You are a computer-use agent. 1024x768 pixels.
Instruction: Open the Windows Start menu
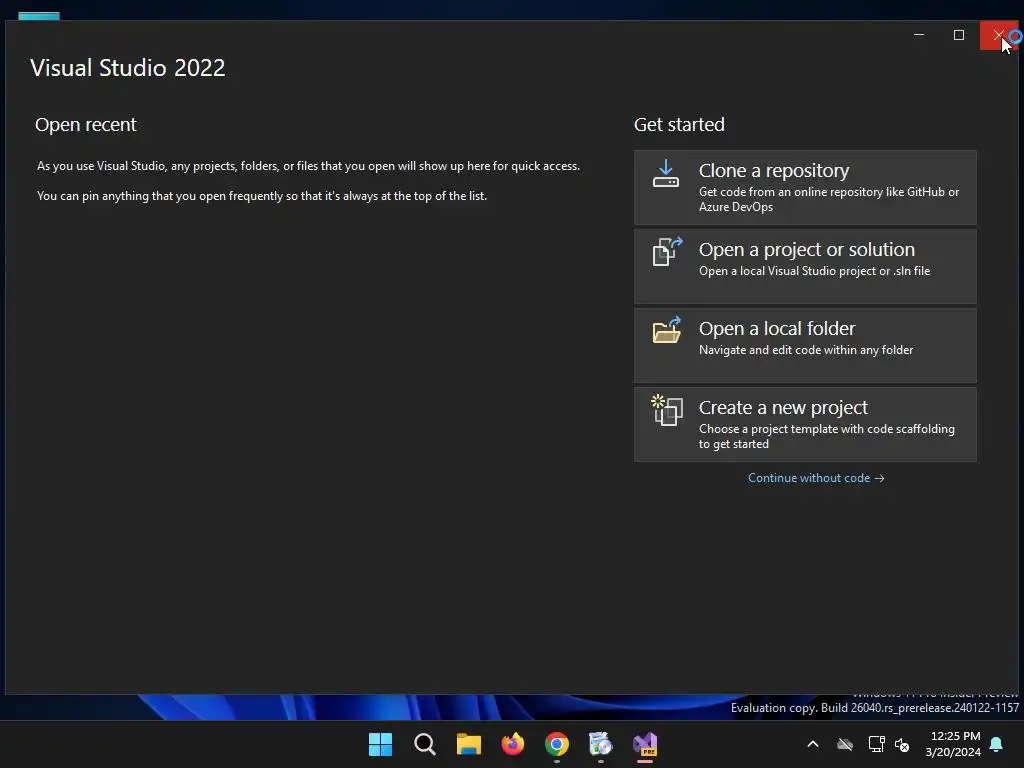380,744
